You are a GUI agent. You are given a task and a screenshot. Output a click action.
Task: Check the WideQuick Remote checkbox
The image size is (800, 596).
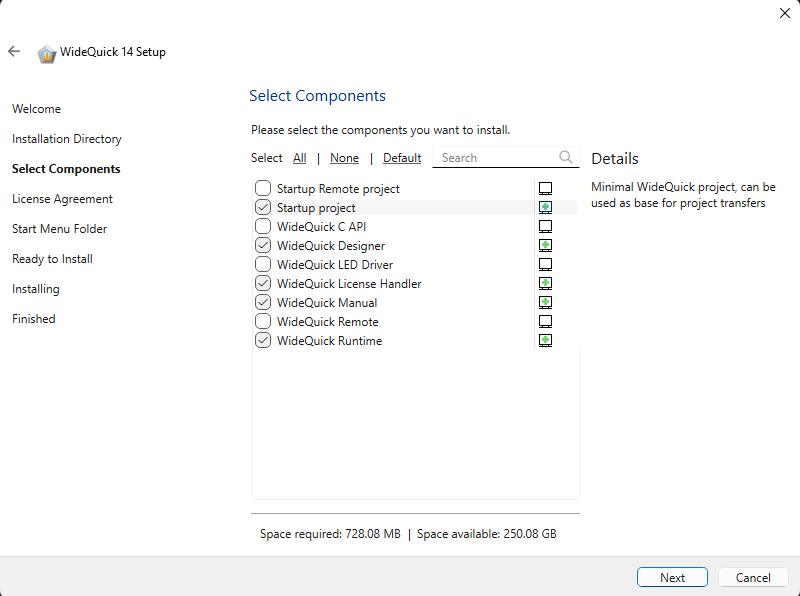coord(263,321)
